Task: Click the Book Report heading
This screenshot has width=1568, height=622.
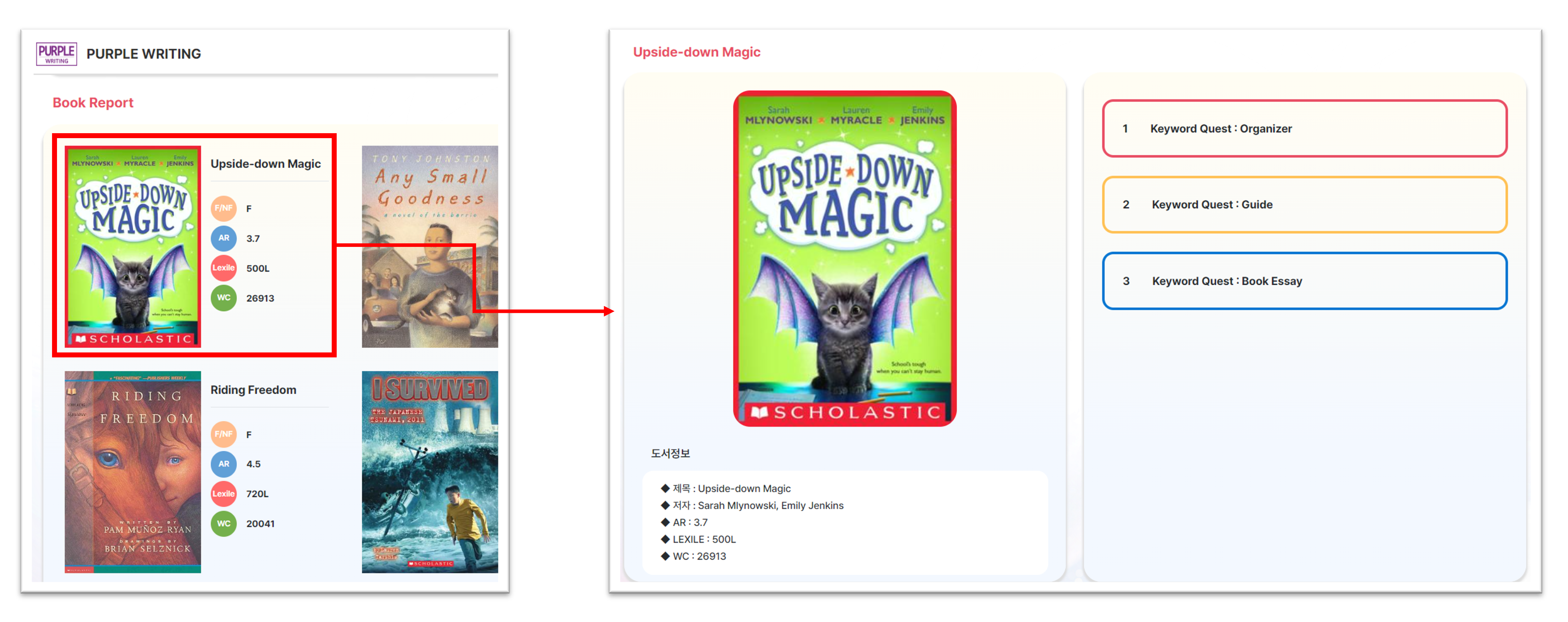Action: coord(92,103)
